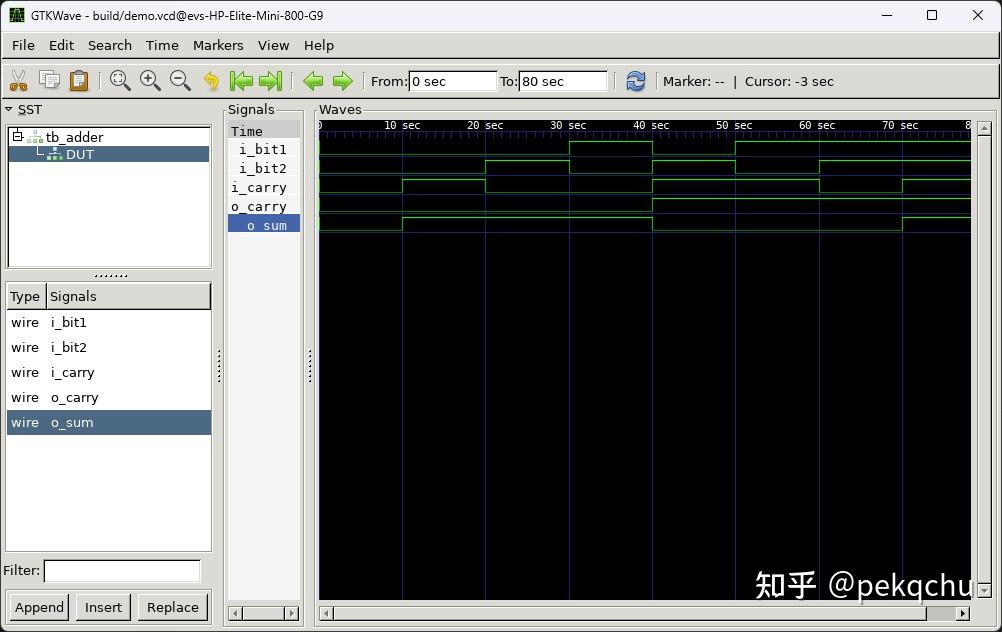
Task: Open the Search menu
Action: (110, 45)
